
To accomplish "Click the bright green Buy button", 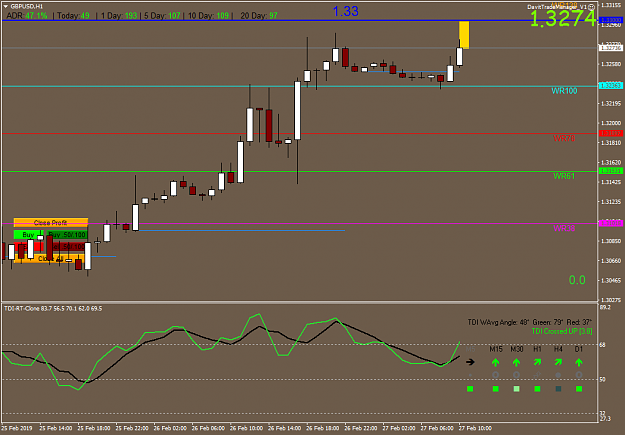I will tap(28, 235).
